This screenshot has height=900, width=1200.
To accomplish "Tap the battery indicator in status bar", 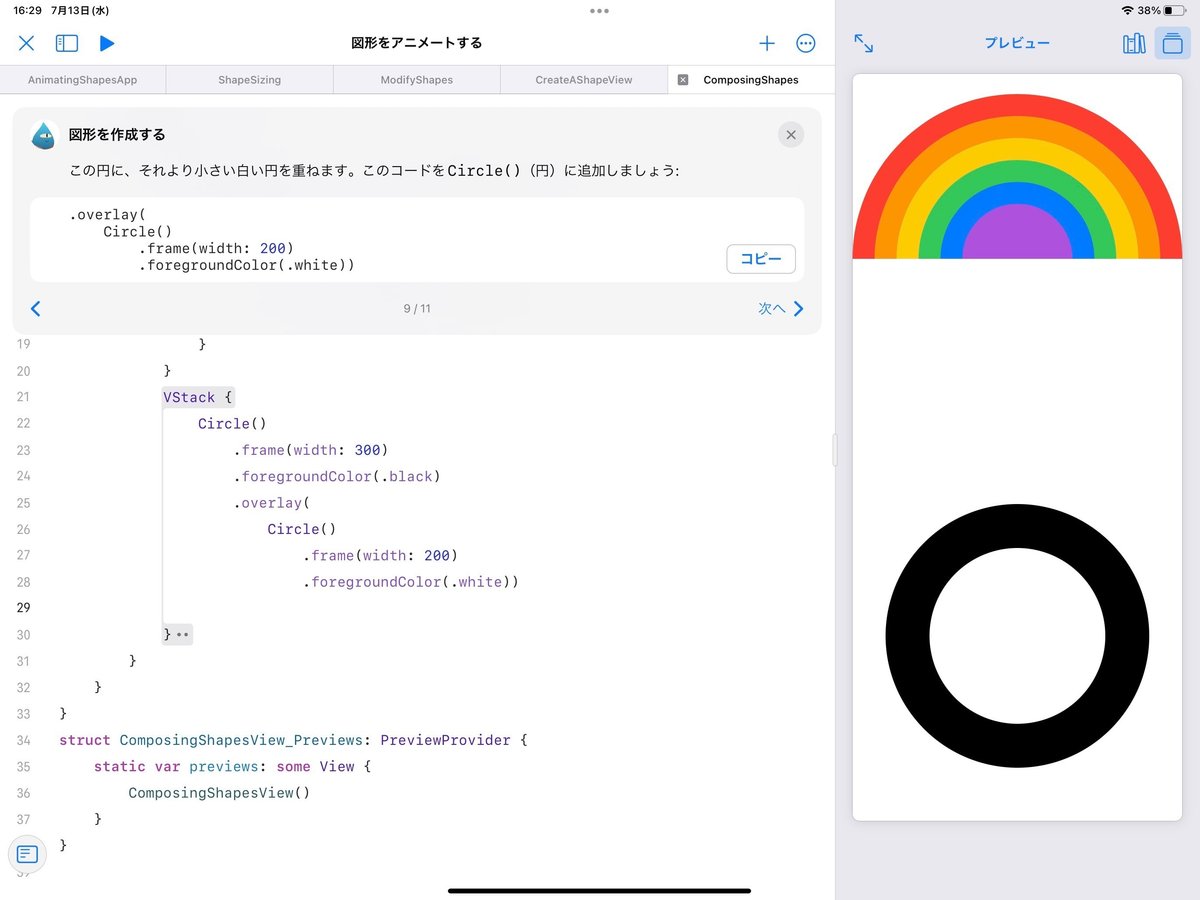I will click(1174, 10).
